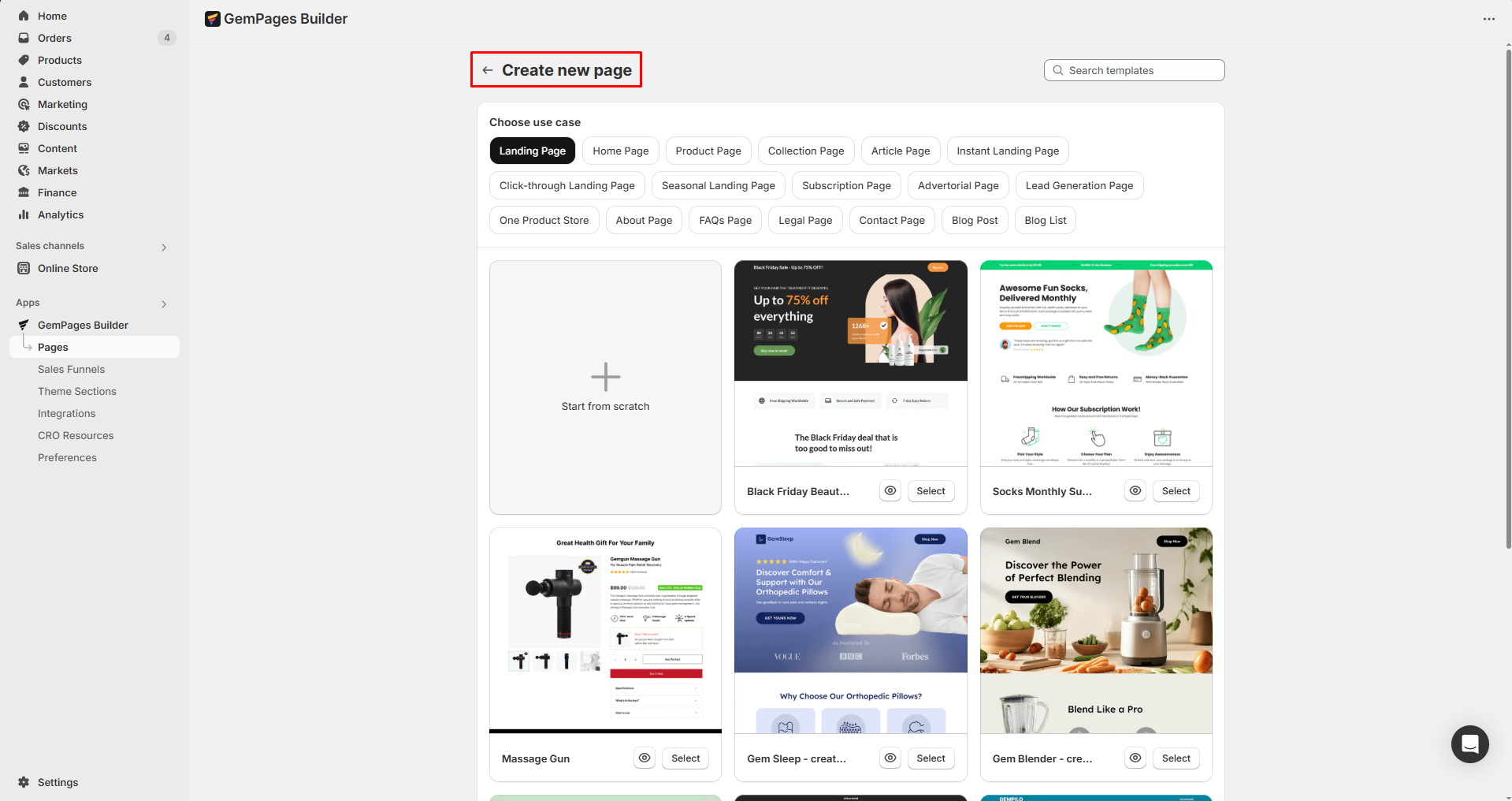1512x801 pixels.
Task: Open Settings gear in sidebar
Action: coord(24,782)
